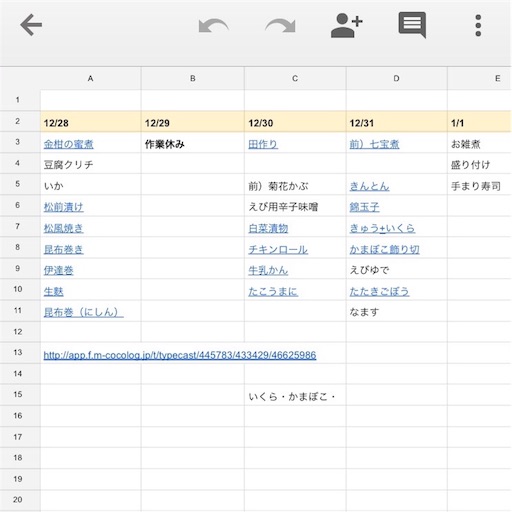Open the かまぼこ飾り切 link
512x512 pixels.
tap(385, 249)
